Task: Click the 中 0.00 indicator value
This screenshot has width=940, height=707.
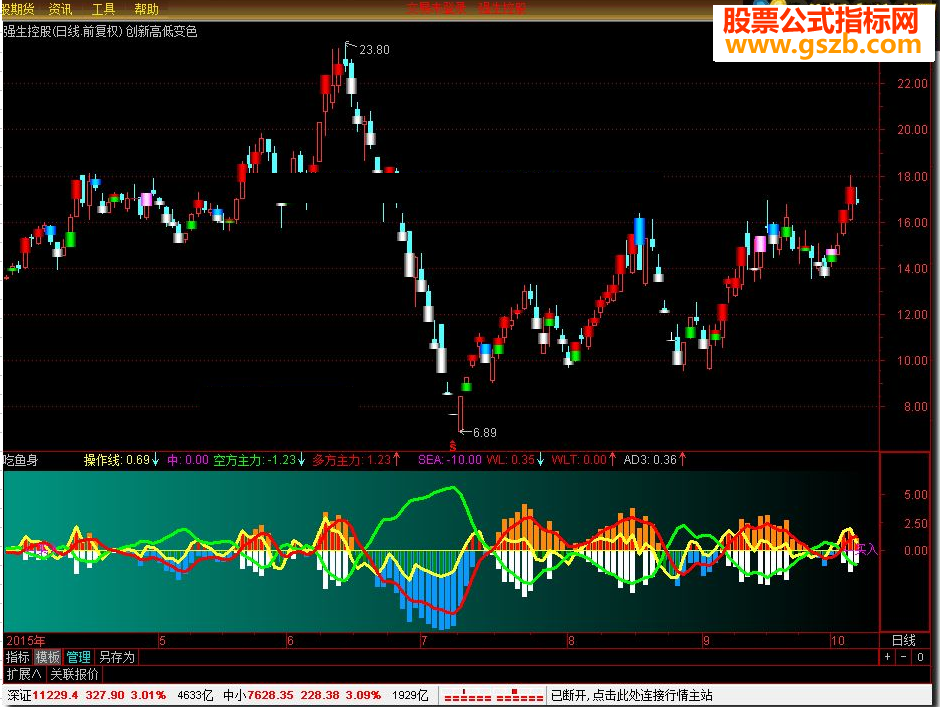Action: 188,460
